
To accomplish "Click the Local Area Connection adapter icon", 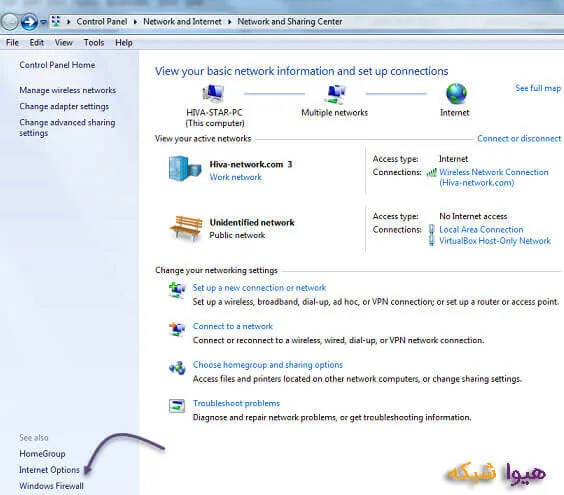I will coord(432,229).
